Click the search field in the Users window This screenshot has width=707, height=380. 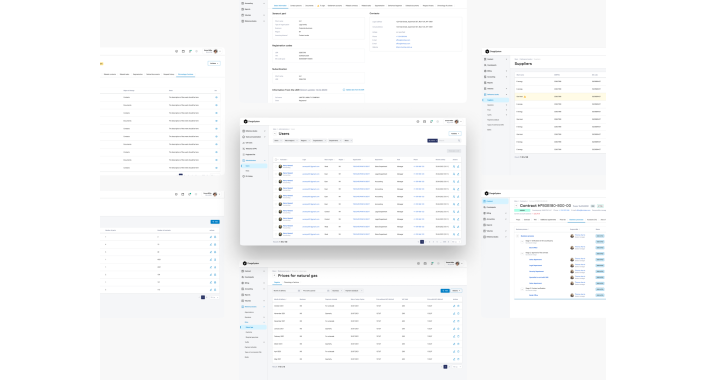point(450,141)
